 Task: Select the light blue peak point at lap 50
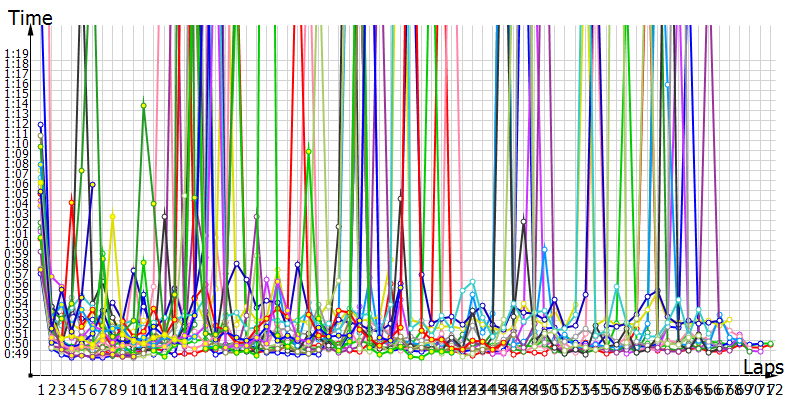544,248
